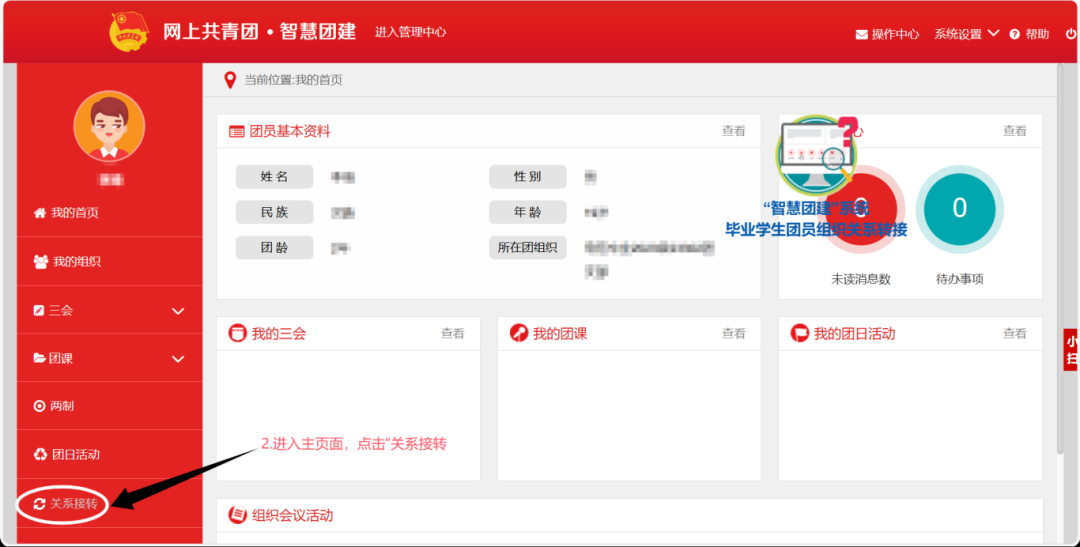Click the flag icon beside 我的团日活动
Image resolution: width=1080 pixels, height=547 pixels.
[800, 334]
